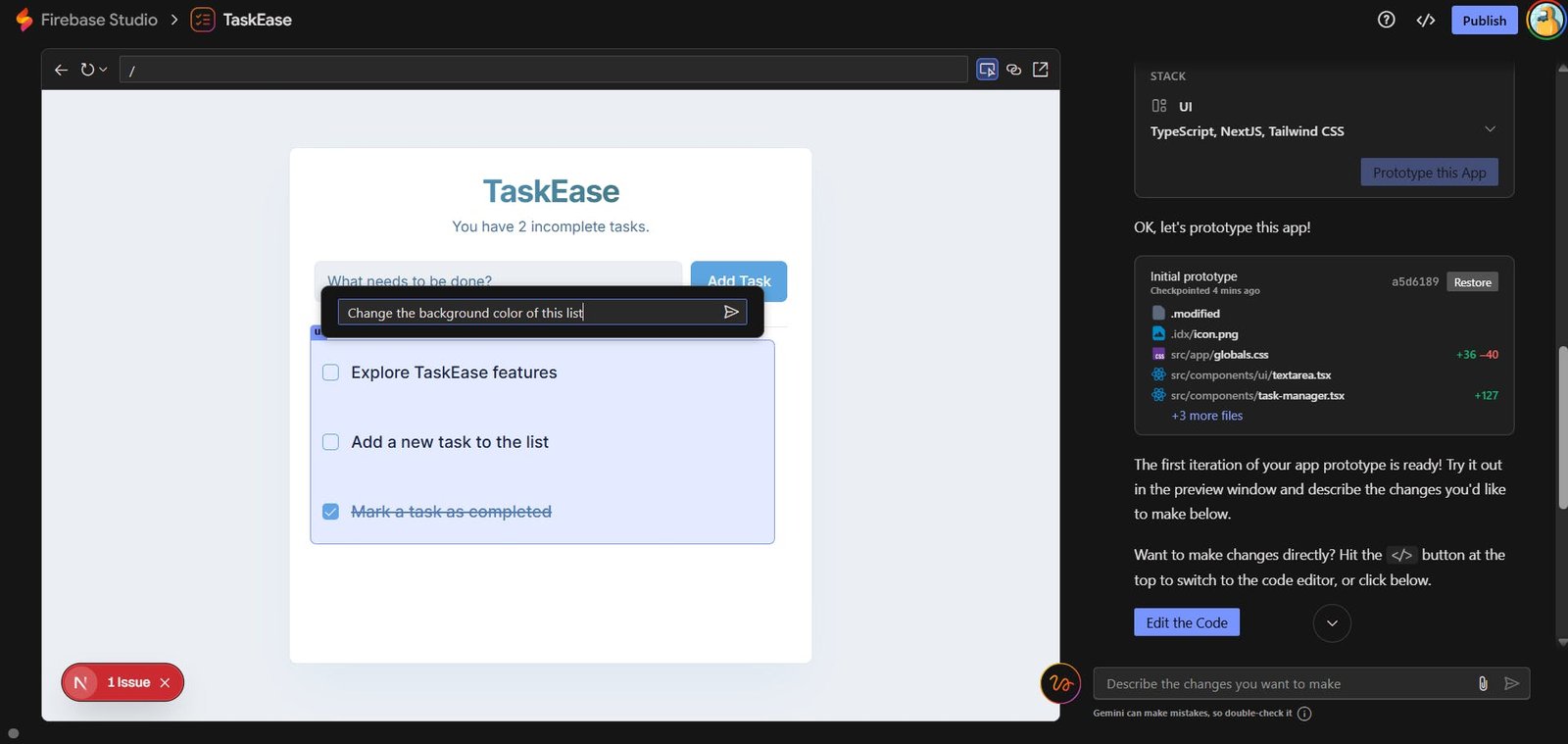The height and width of the screenshot is (744, 1568).
Task: Open the .idx/icon.png file entry
Action: (x=1195, y=334)
